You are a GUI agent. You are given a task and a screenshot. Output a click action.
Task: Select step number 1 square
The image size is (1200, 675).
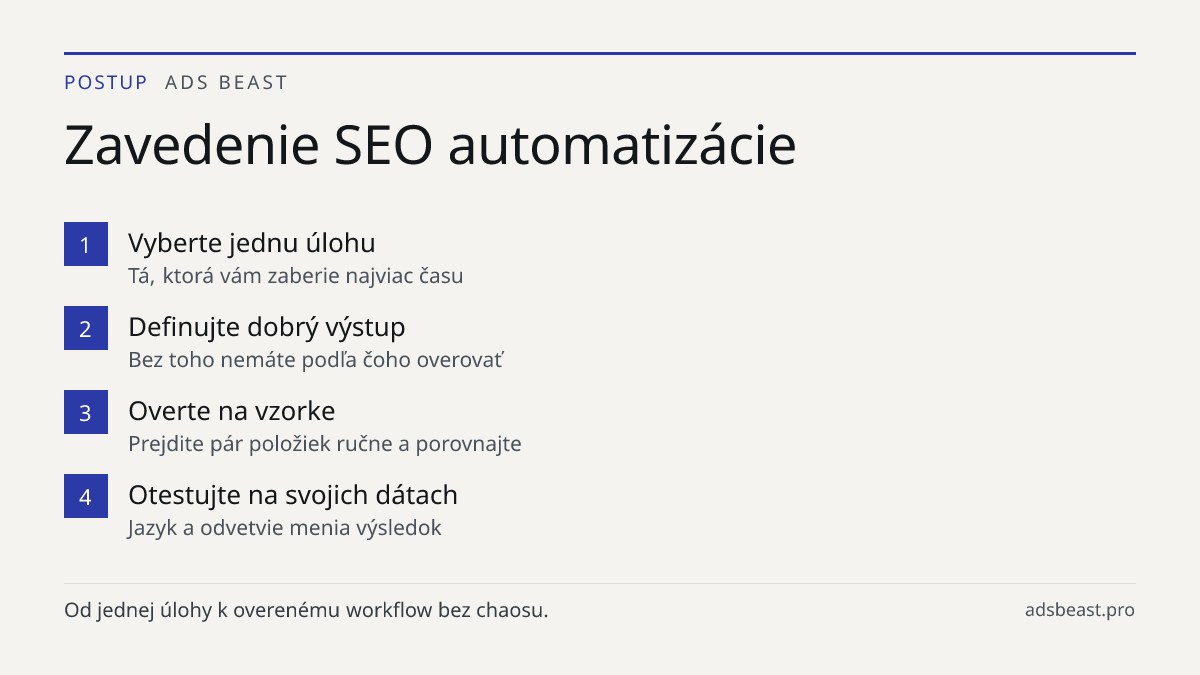(86, 244)
